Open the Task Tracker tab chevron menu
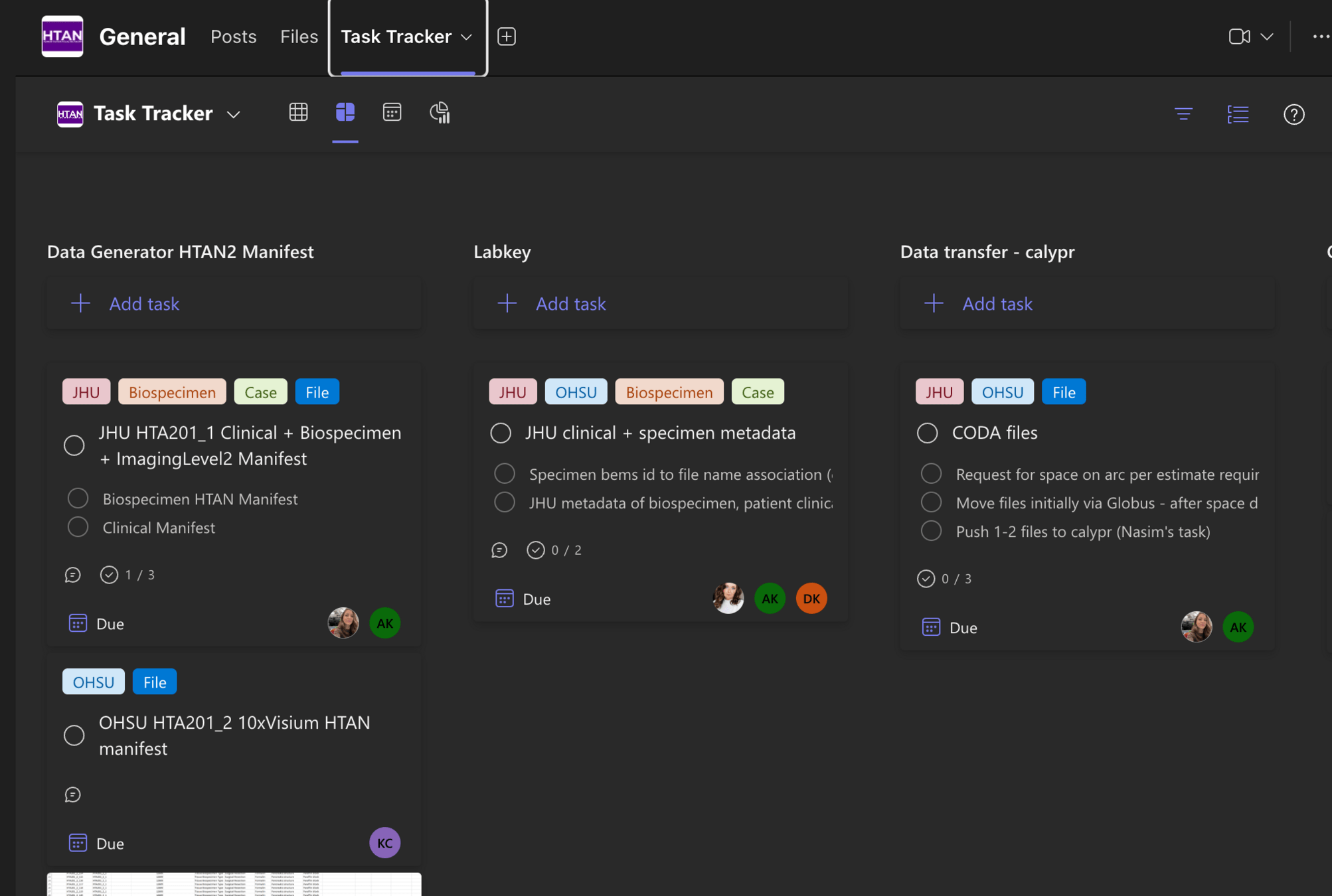The image size is (1332, 896). 467,37
